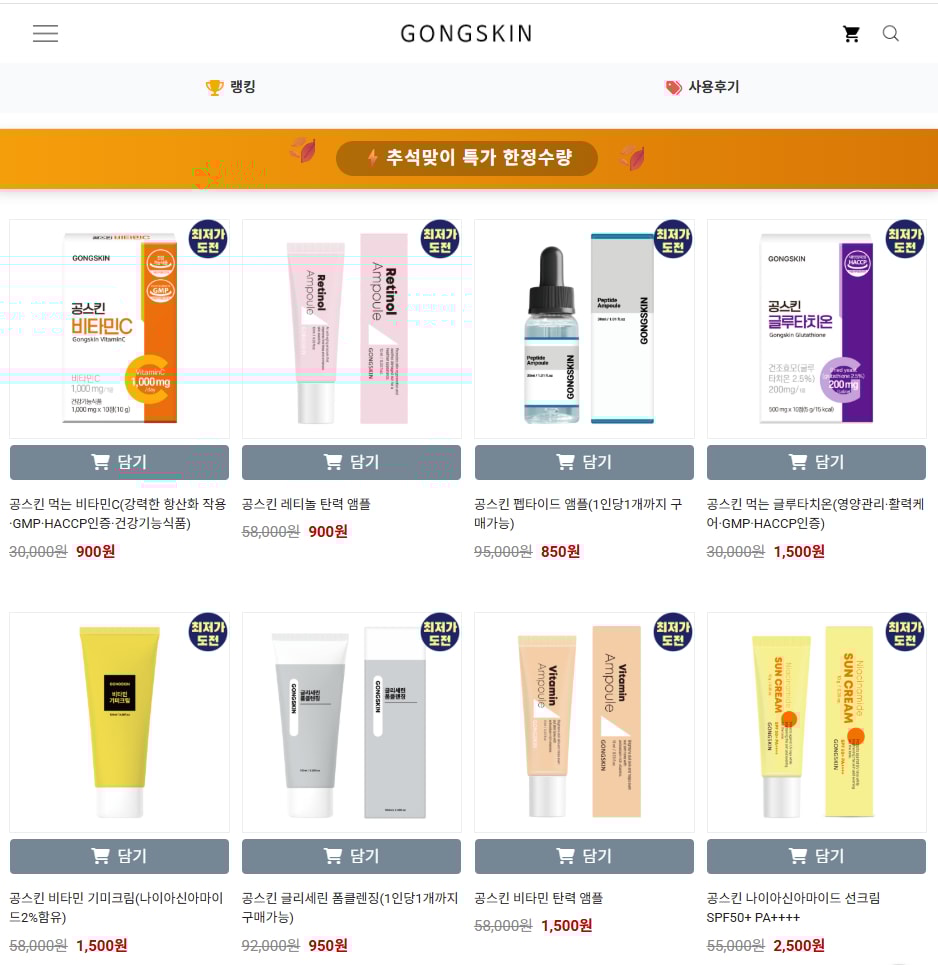Open 공스킨 비타민 탄력 앰플 product title

coord(539,898)
